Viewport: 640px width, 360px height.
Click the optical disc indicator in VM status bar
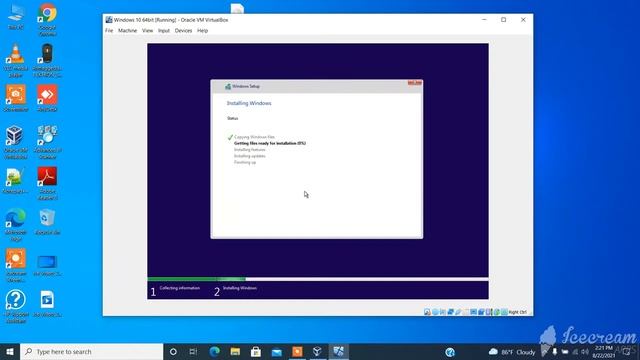435,312
